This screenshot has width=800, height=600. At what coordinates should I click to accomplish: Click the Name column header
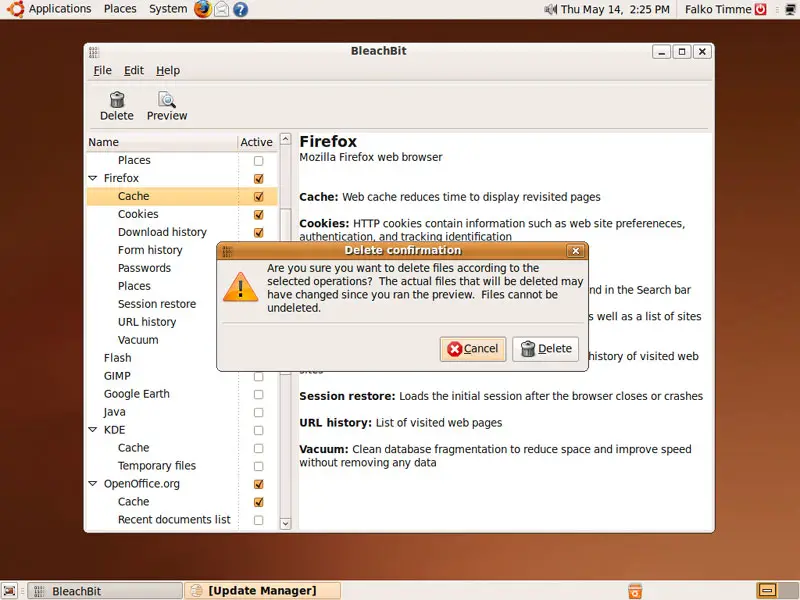pyautogui.click(x=162, y=142)
